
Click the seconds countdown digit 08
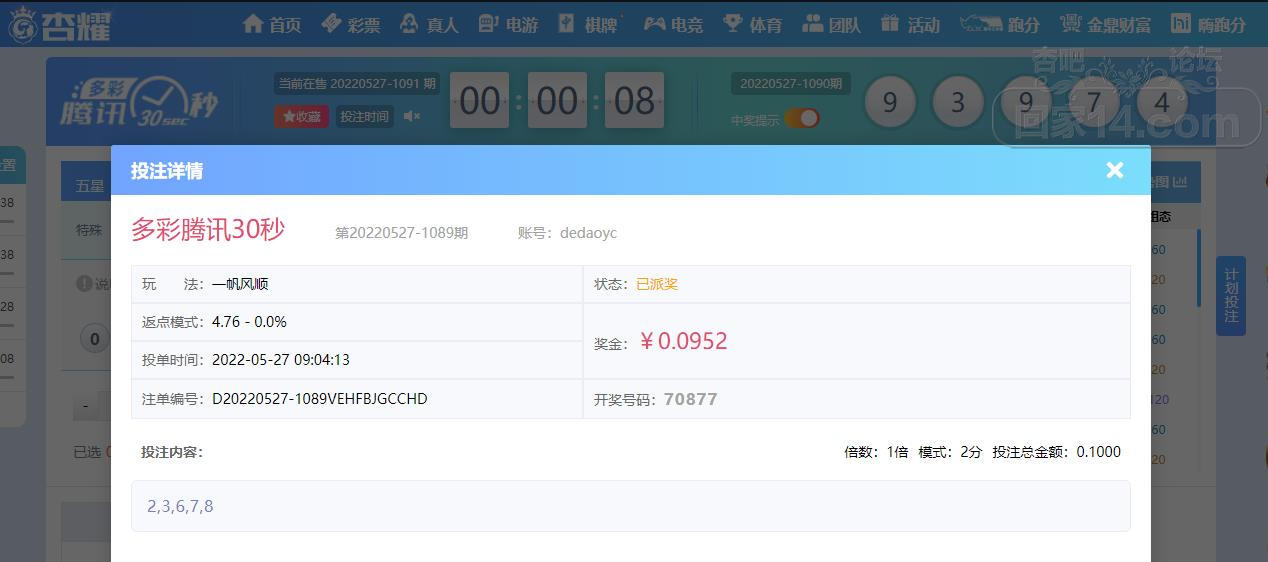(x=634, y=101)
